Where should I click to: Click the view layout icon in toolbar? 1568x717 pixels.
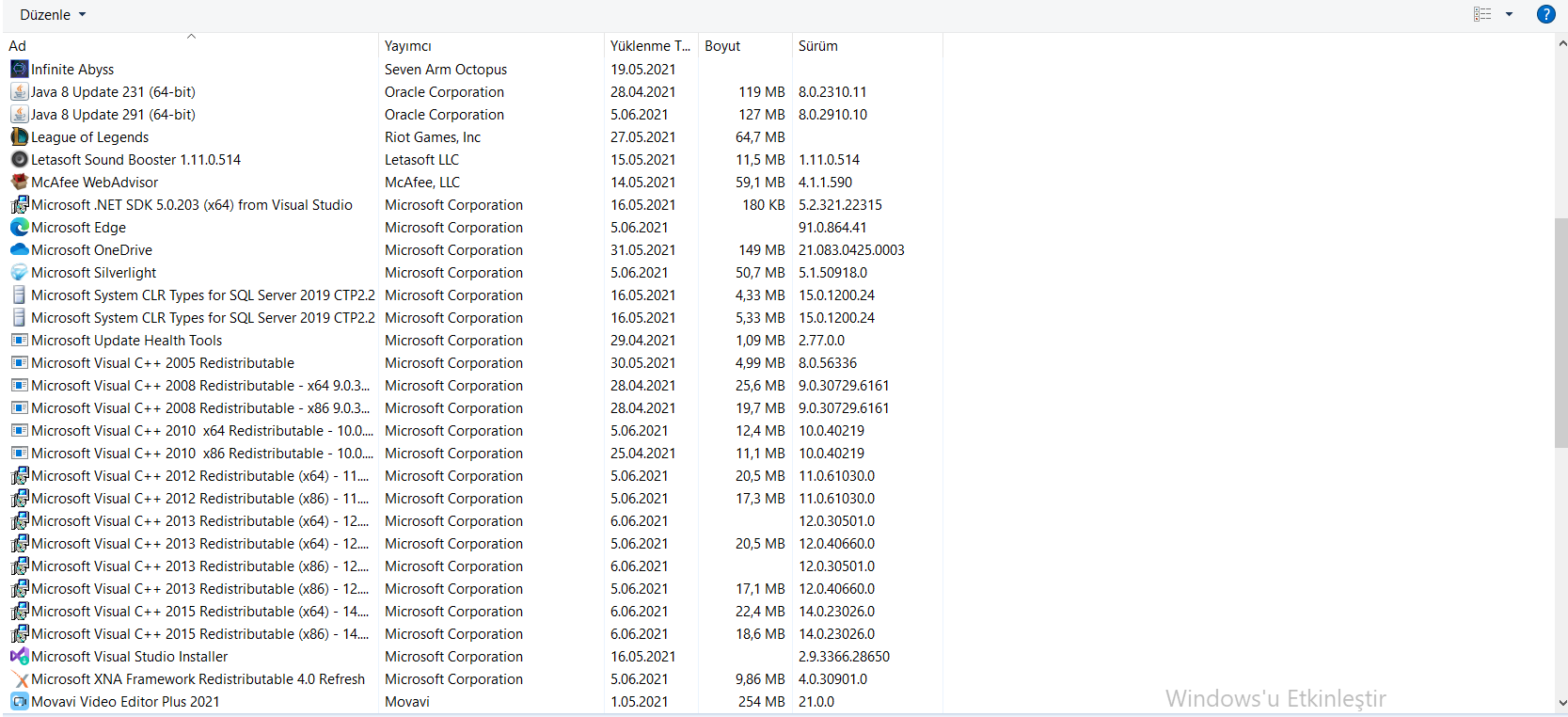tap(1482, 14)
